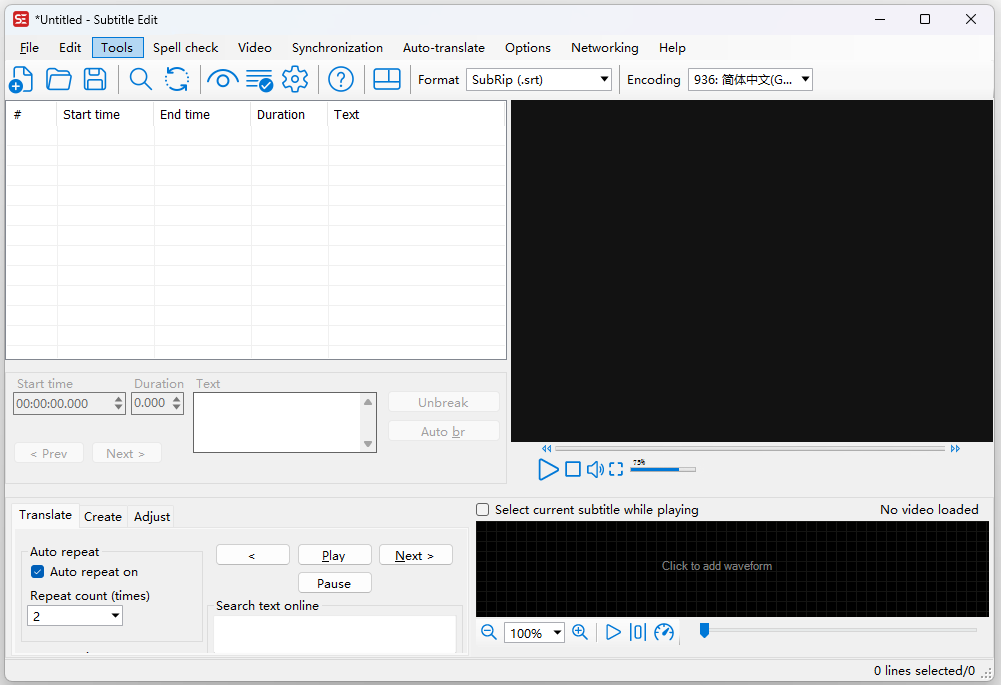Click the spell check lines-with-checkmark icon

259,80
